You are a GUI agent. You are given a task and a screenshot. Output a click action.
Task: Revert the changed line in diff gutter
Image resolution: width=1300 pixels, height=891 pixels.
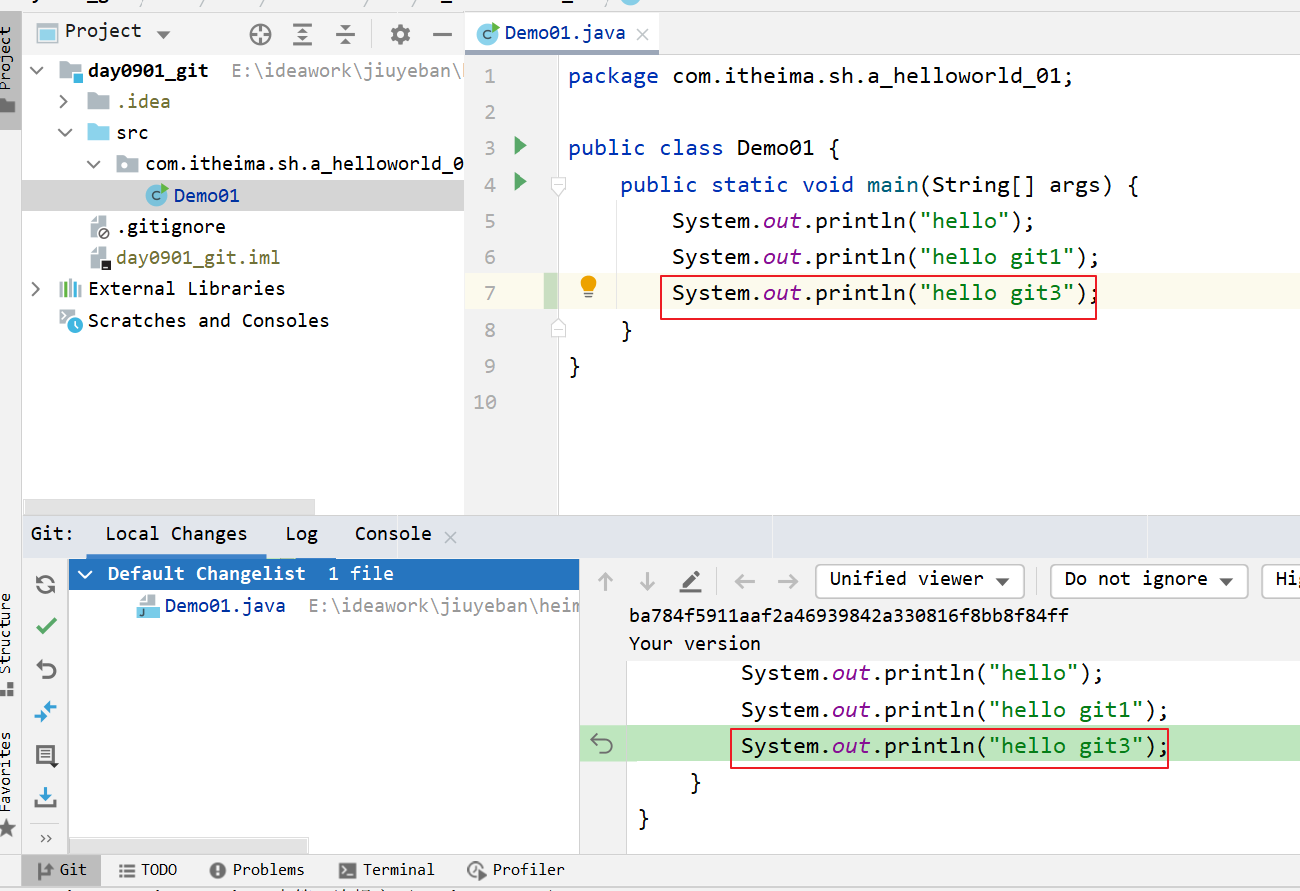[x=601, y=743]
